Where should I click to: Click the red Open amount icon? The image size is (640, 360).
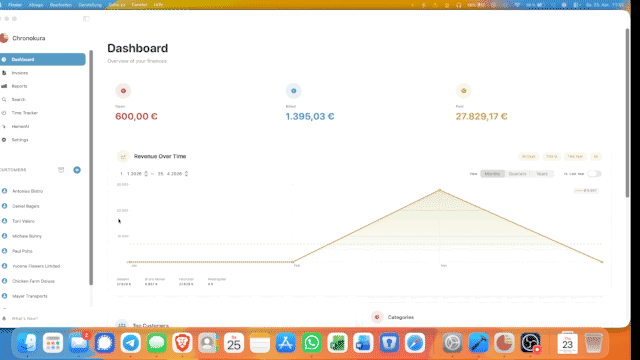click(123, 91)
